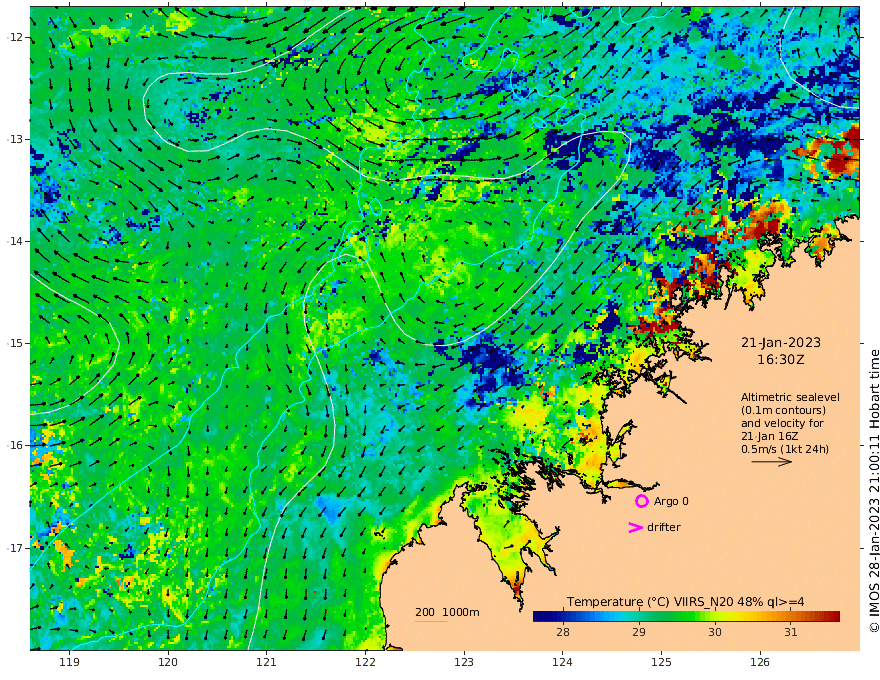Click longitude axis label 125

click(x=662, y=663)
